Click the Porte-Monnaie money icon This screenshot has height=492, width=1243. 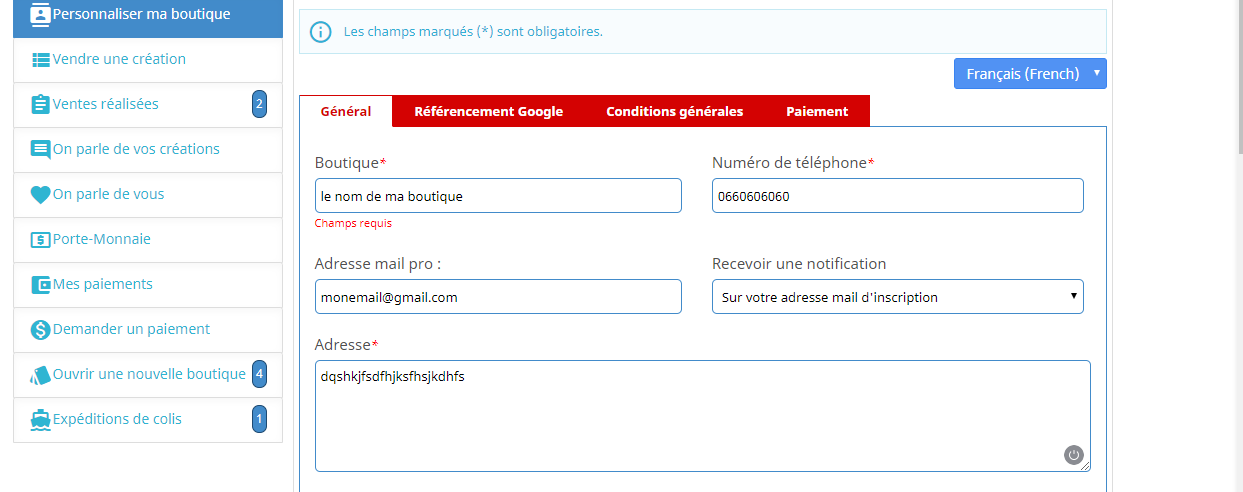click(41, 240)
